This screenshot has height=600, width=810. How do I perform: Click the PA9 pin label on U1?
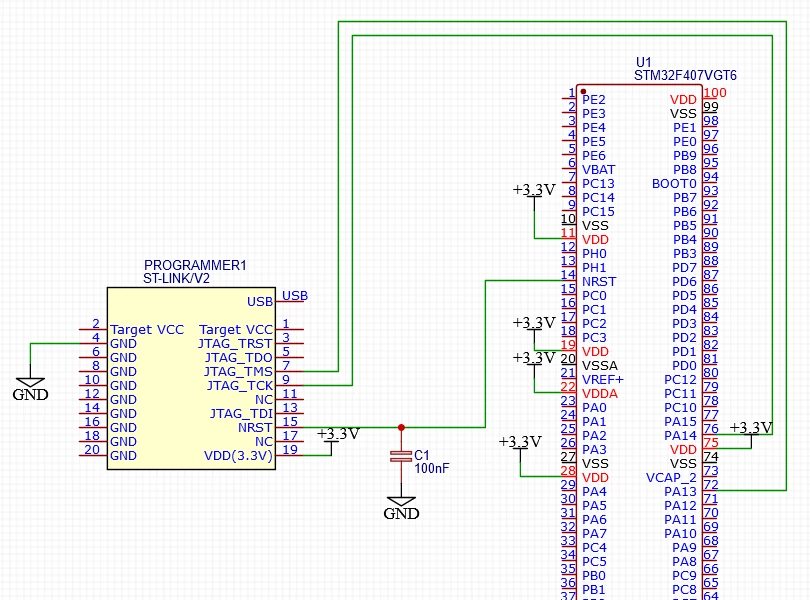point(684,547)
